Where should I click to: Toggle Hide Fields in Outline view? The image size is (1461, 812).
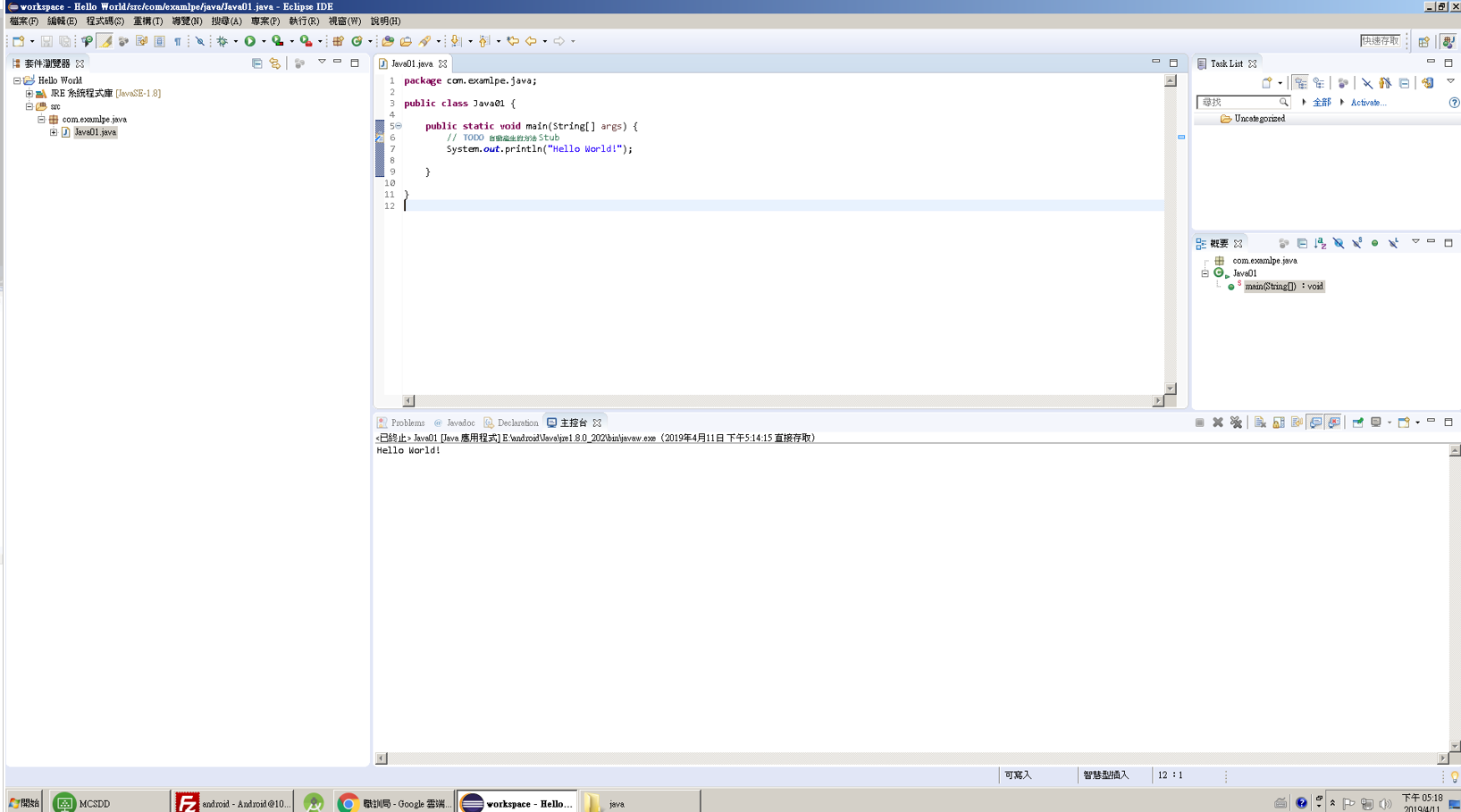[1339, 243]
